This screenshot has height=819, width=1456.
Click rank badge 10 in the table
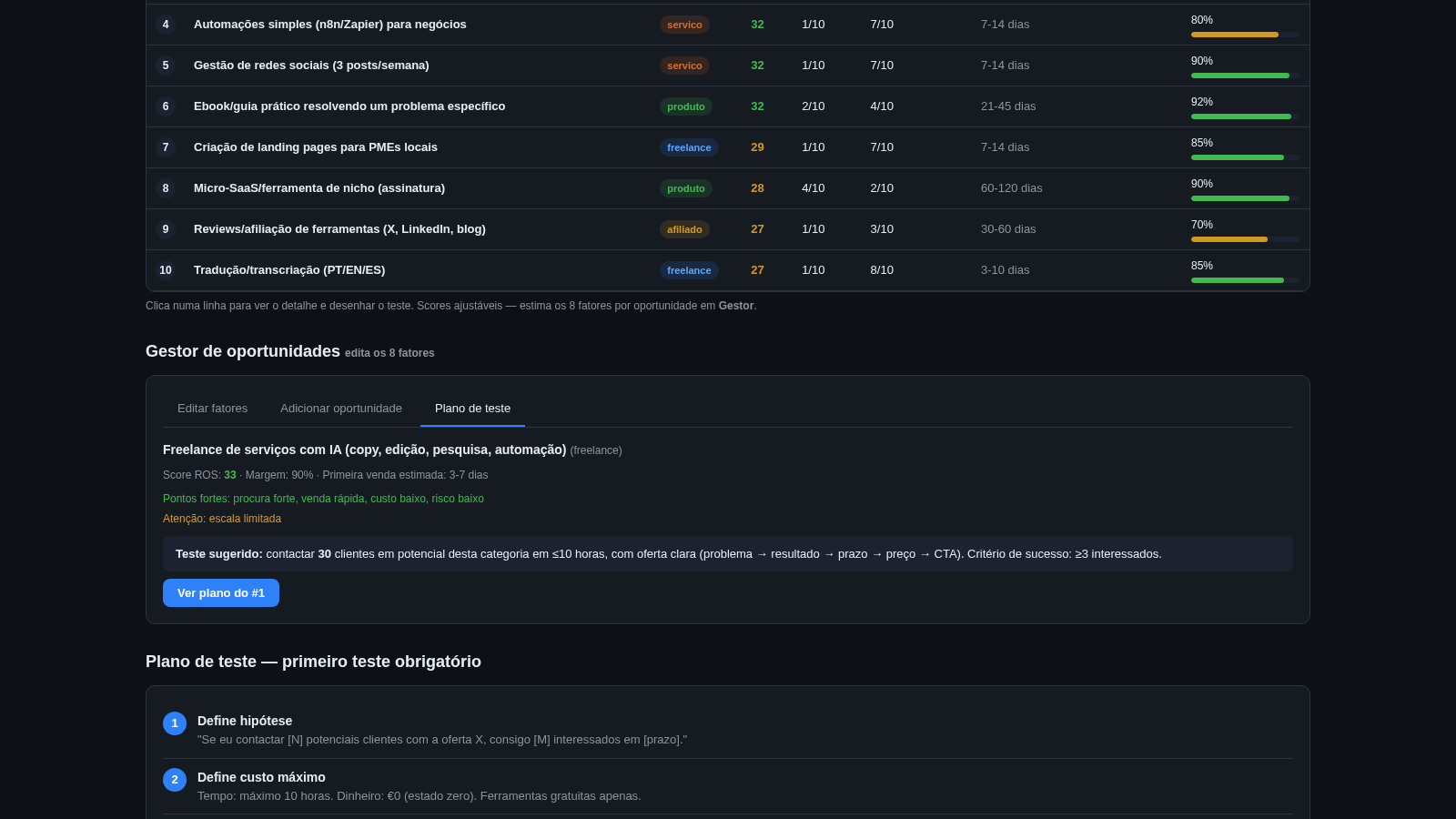click(166, 270)
